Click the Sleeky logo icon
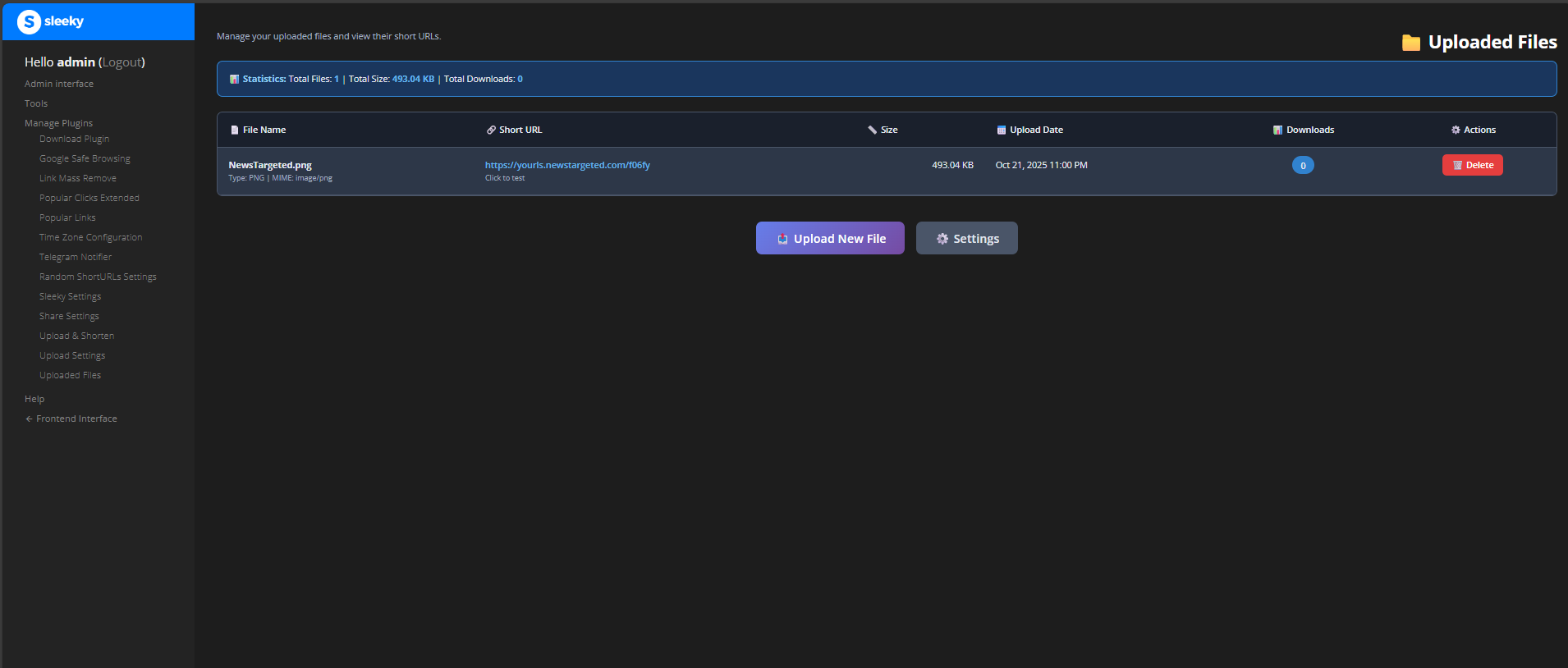Image resolution: width=1568 pixels, height=668 pixels. click(x=29, y=21)
